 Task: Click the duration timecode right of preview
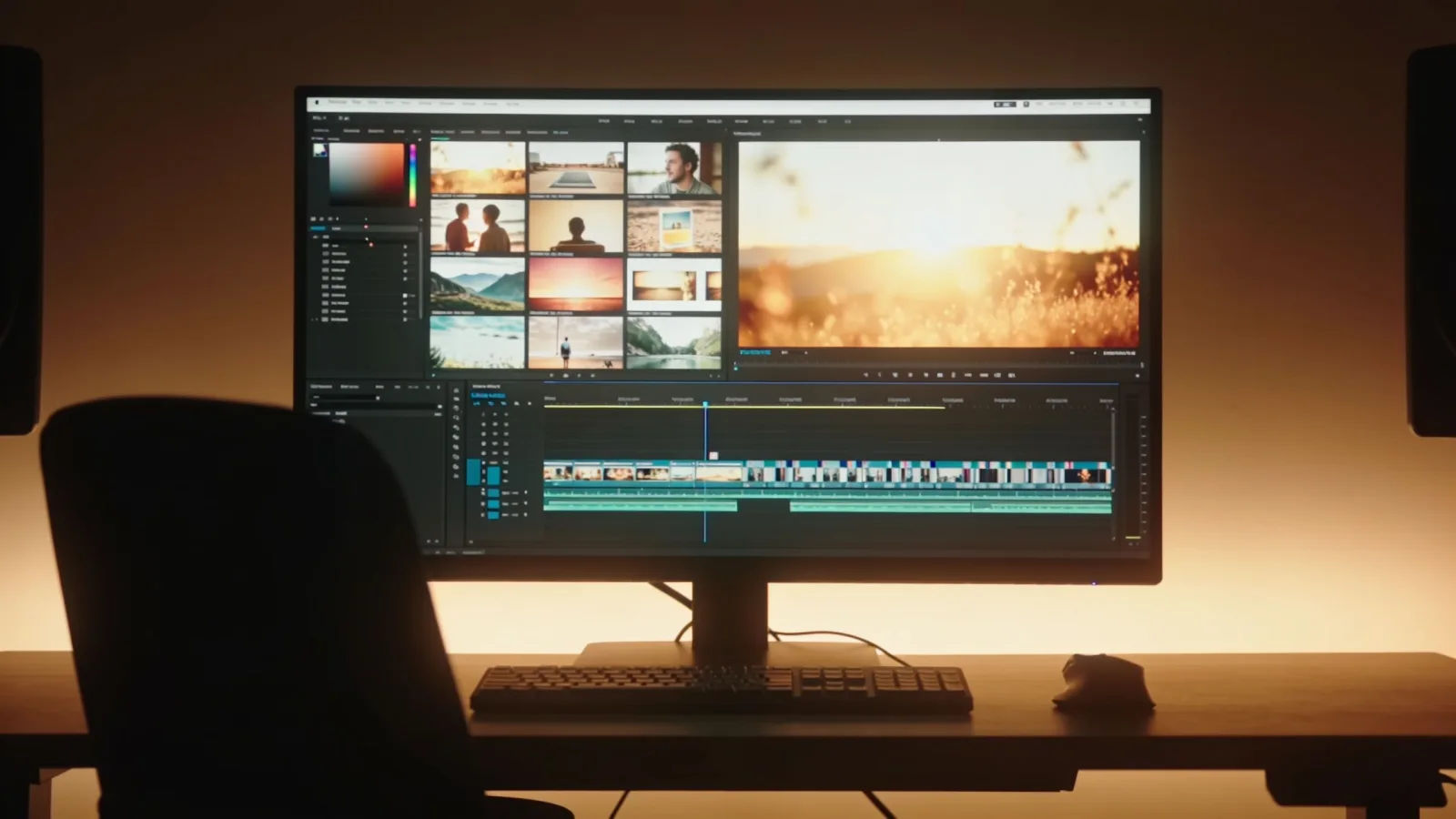click(x=1119, y=352)
